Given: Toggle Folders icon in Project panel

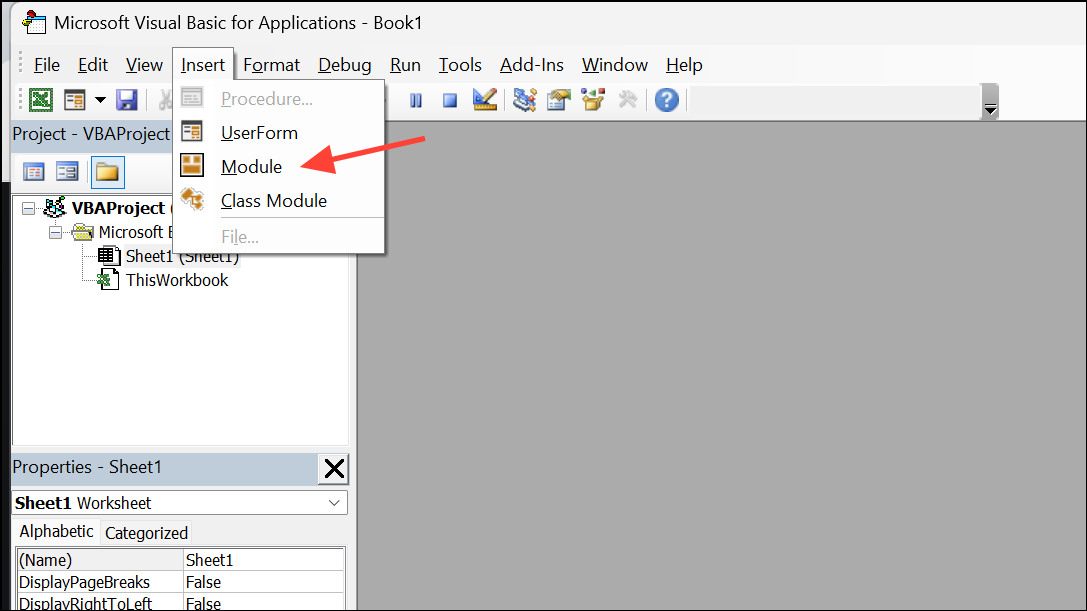Looking at the screenshot, I should tap(107, 172).
